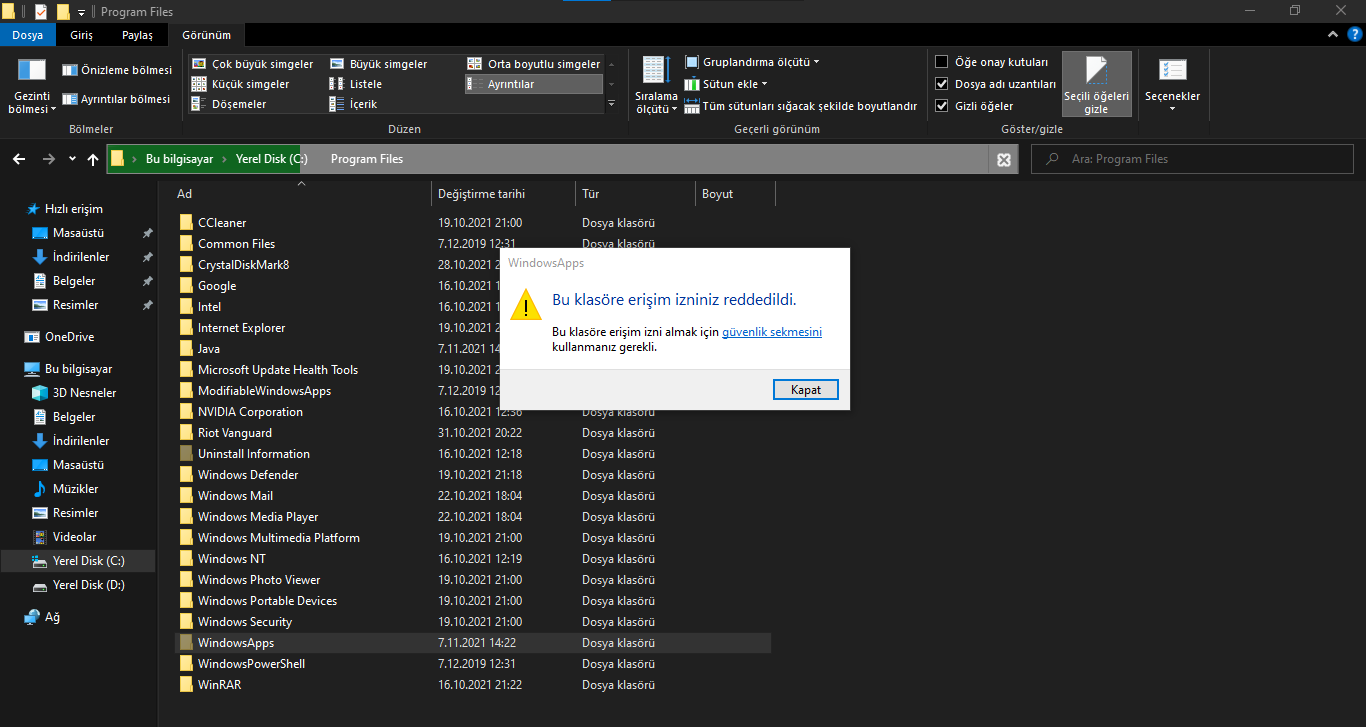Select İçerik layout option
Viewport: 1366px width, 727px height.
click(x=354, y=104)
